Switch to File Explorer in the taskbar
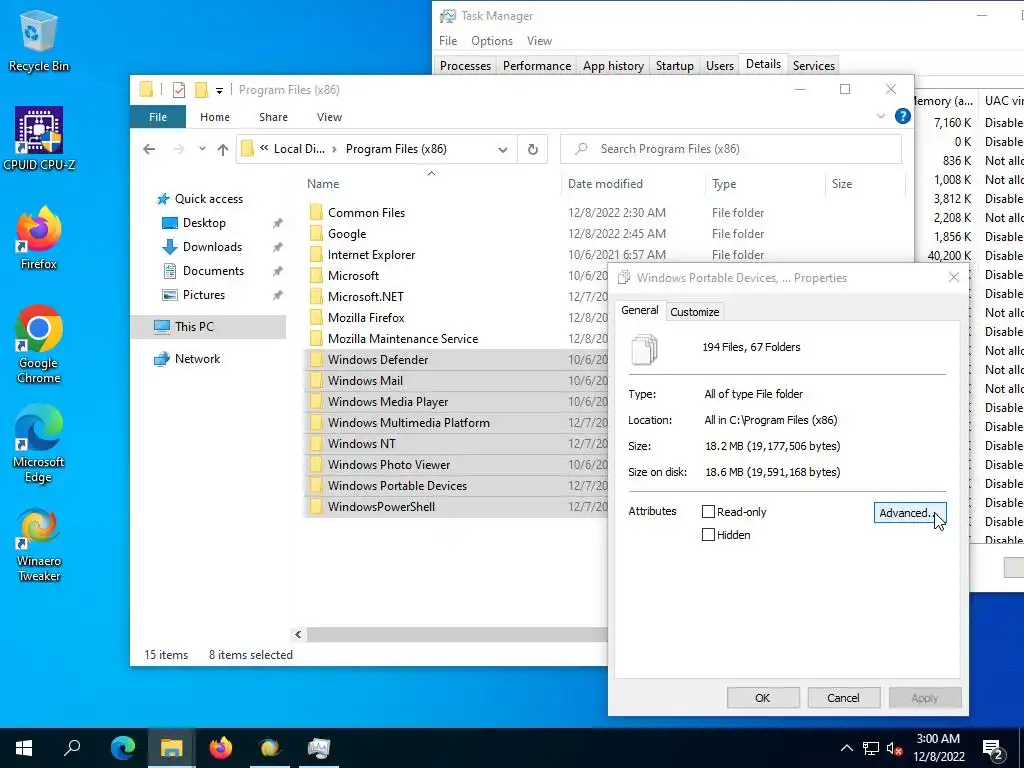 tap(172, 748)
